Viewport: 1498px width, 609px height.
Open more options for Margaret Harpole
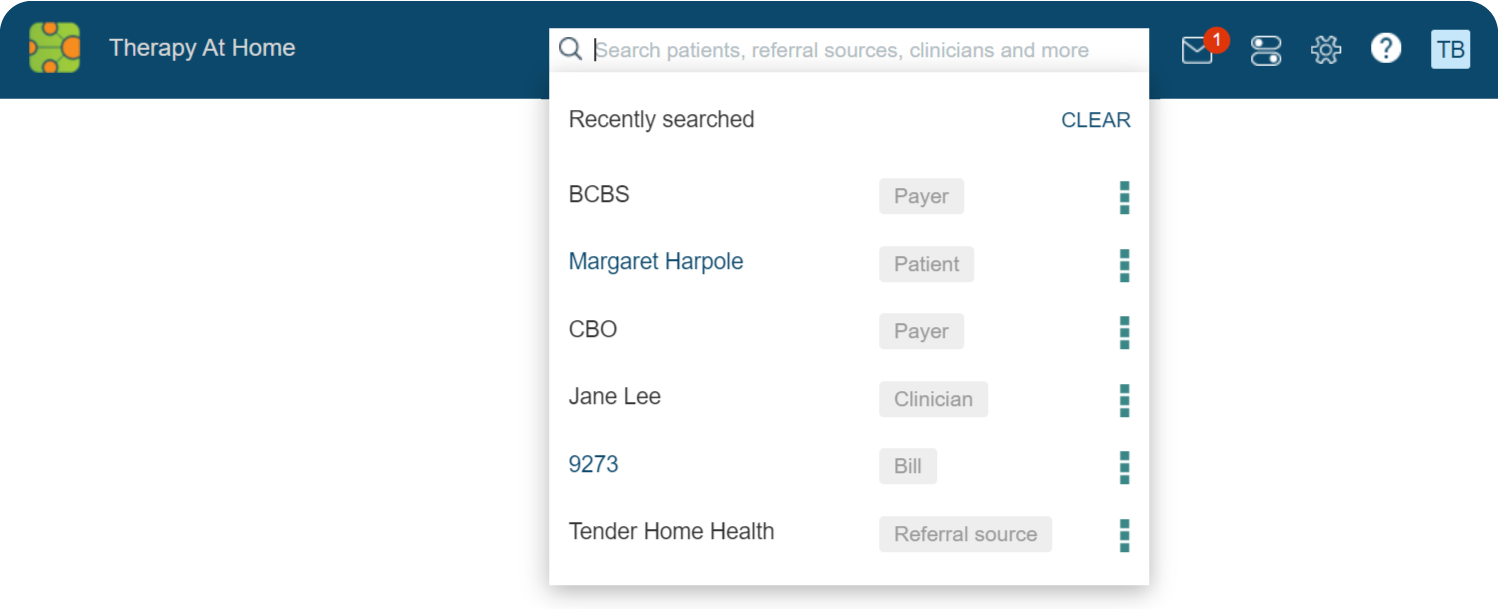click(x=1124, y=265)
